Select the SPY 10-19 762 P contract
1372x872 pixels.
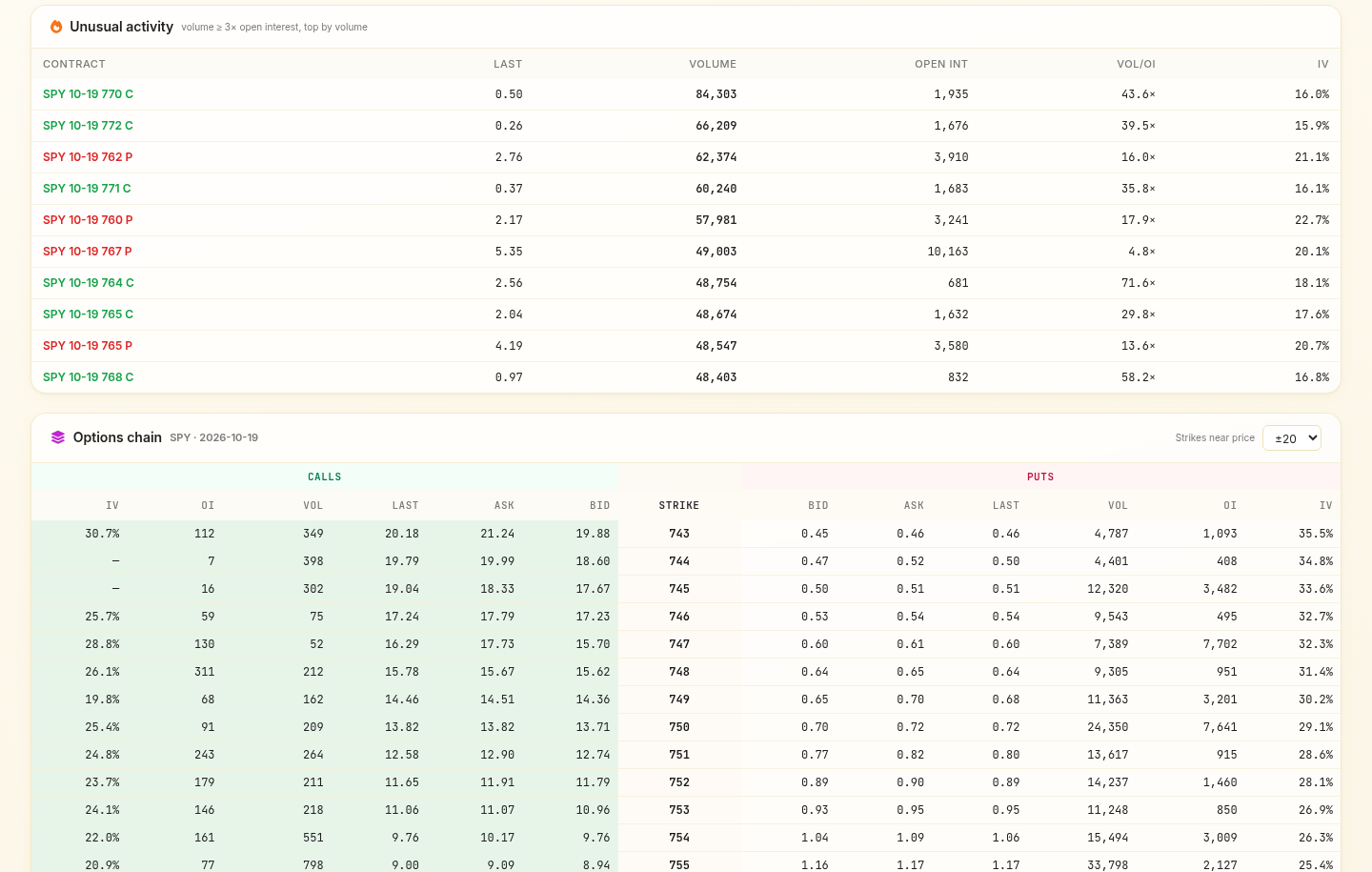88,157
